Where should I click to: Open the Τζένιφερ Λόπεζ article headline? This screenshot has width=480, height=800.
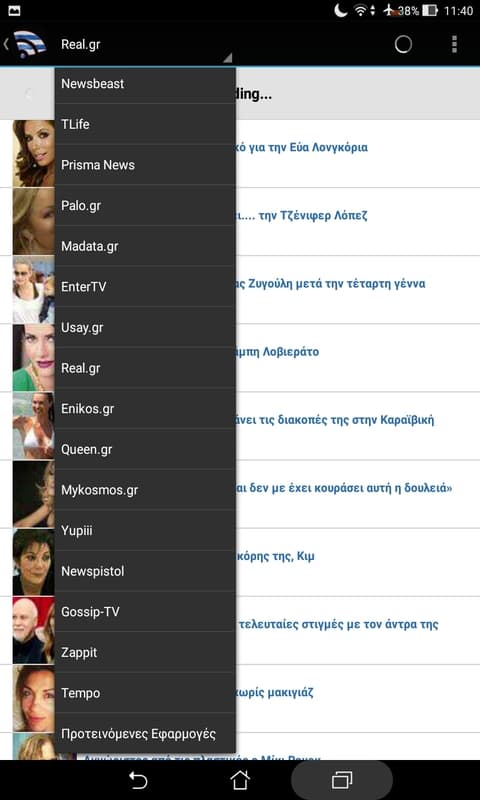301,215
